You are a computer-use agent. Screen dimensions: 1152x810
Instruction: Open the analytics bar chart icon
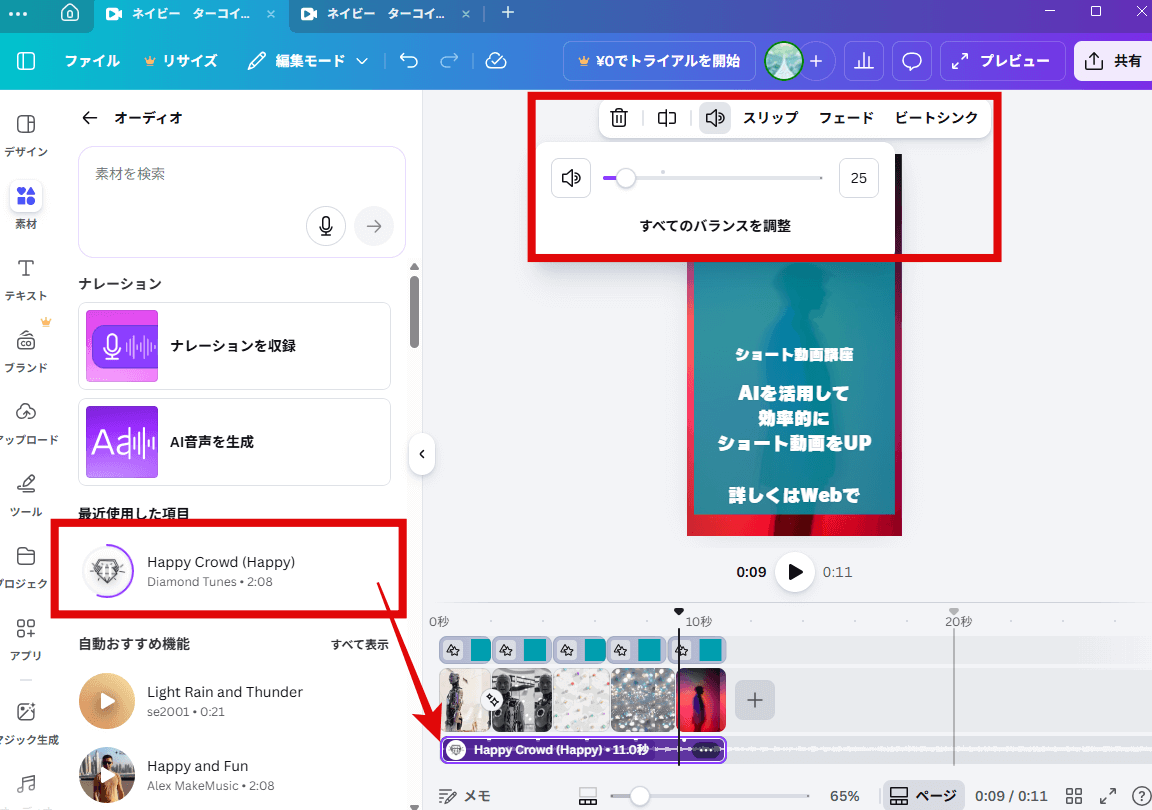[863, 61]
